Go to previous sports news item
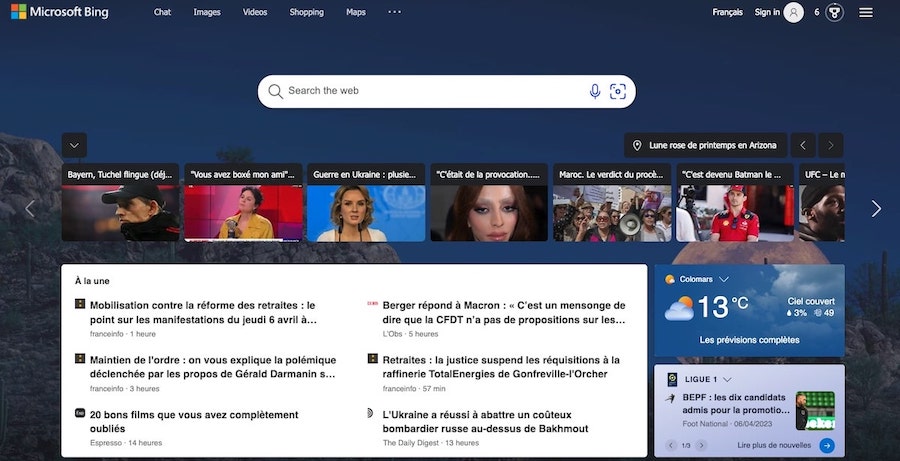The width and height of the screenshot is (900, 461). coord(671,445)
